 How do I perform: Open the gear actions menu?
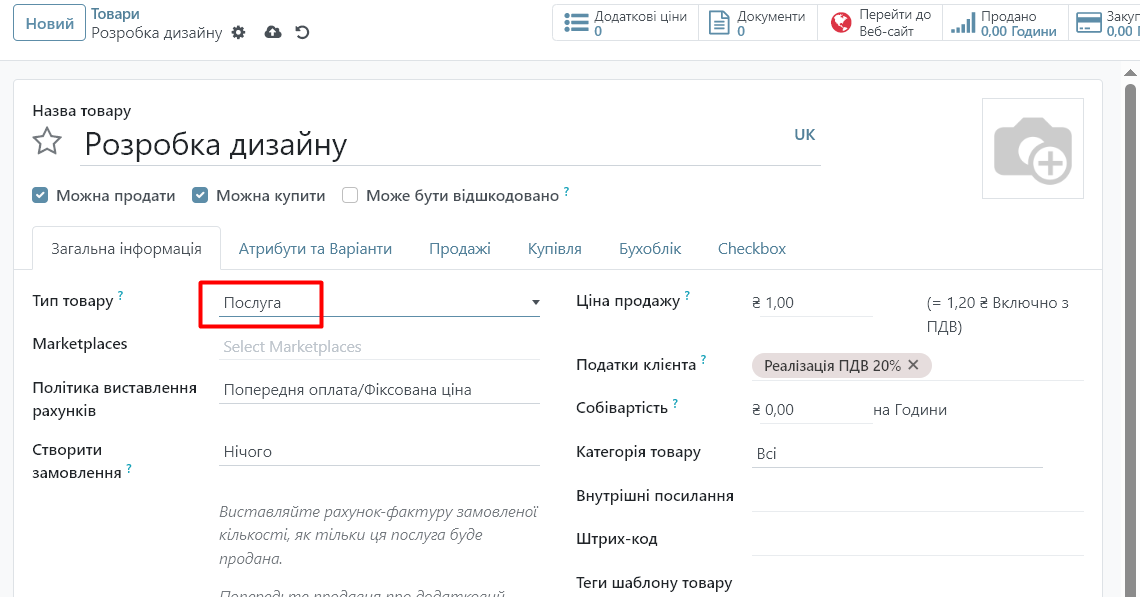coord(238,33)
